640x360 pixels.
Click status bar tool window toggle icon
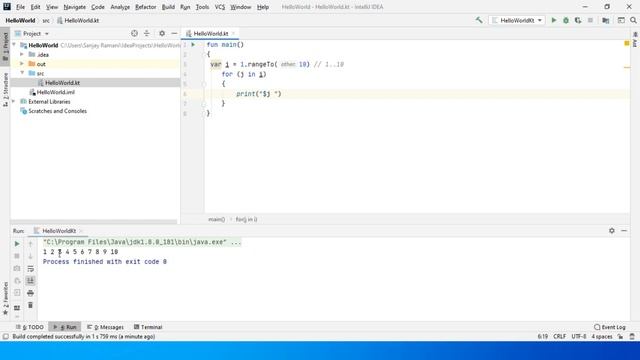(5, 337)
